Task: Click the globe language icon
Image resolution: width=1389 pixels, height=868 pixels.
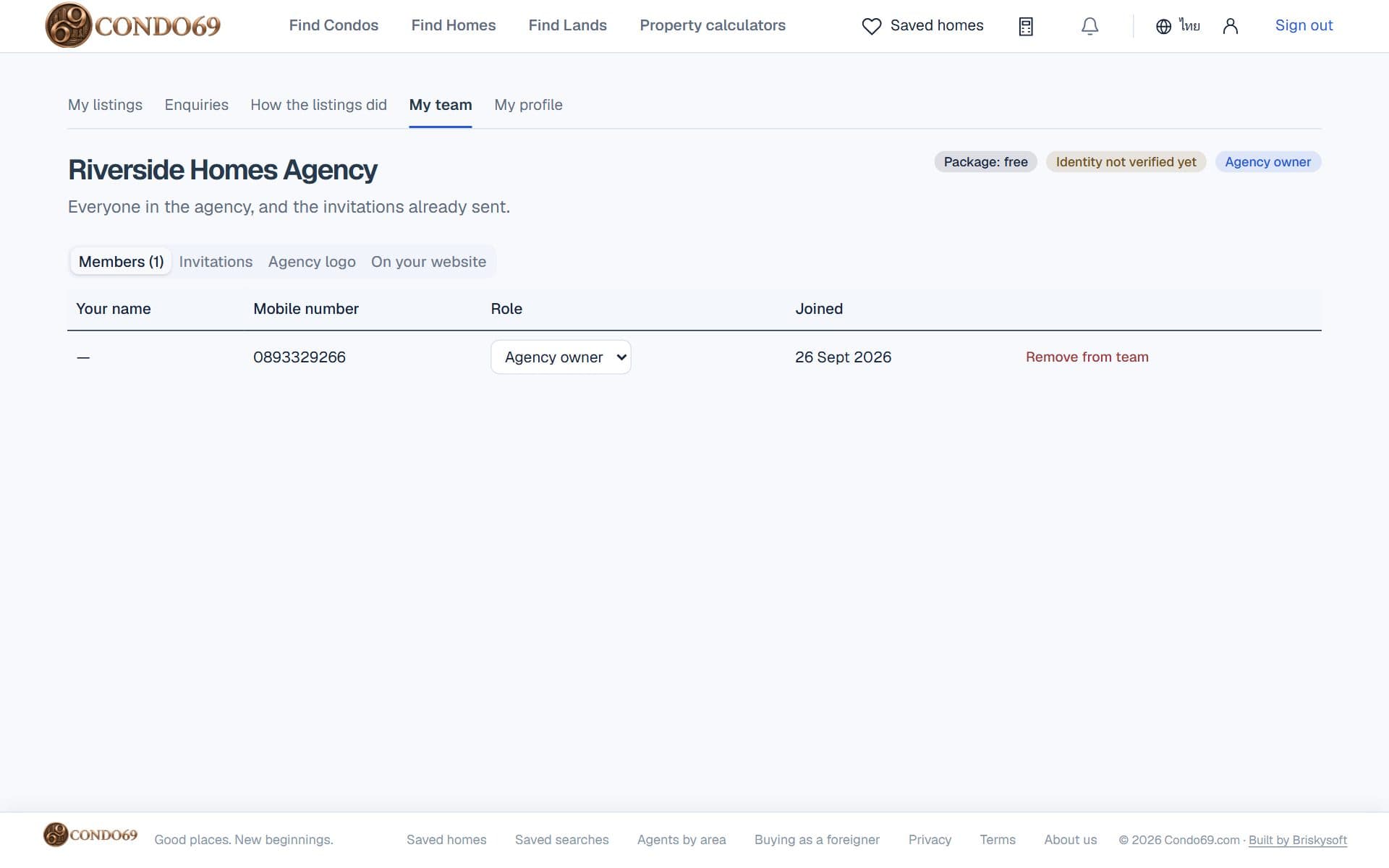Action: 1163,27
